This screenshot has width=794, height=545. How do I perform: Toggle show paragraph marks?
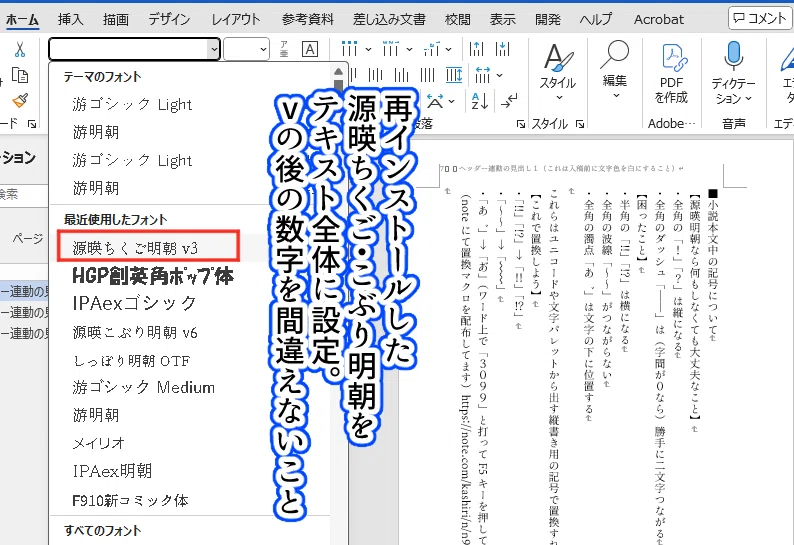click(x=509, y=101)
